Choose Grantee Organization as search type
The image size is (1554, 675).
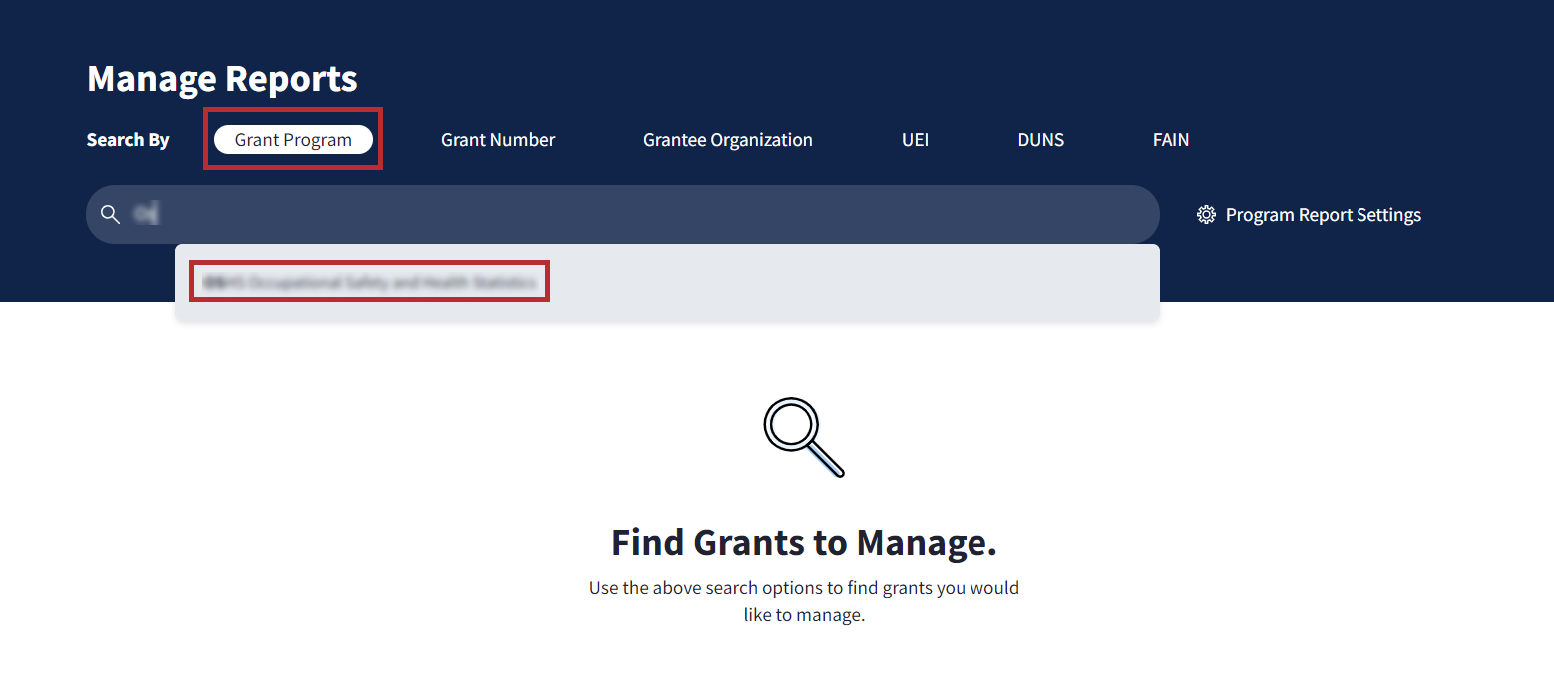[x=727, y=140]
